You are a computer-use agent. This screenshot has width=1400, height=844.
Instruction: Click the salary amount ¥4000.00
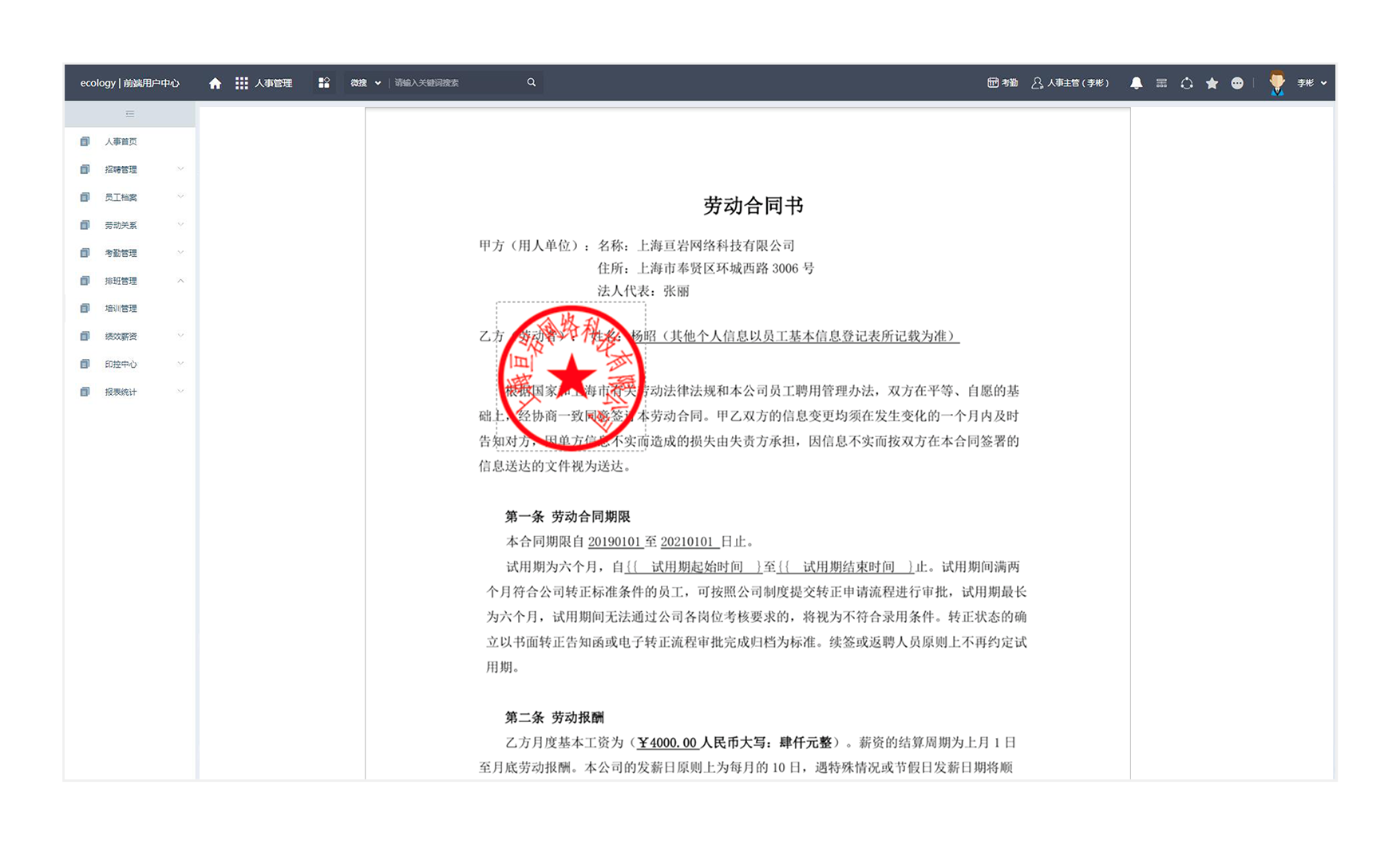click(667, 743)
